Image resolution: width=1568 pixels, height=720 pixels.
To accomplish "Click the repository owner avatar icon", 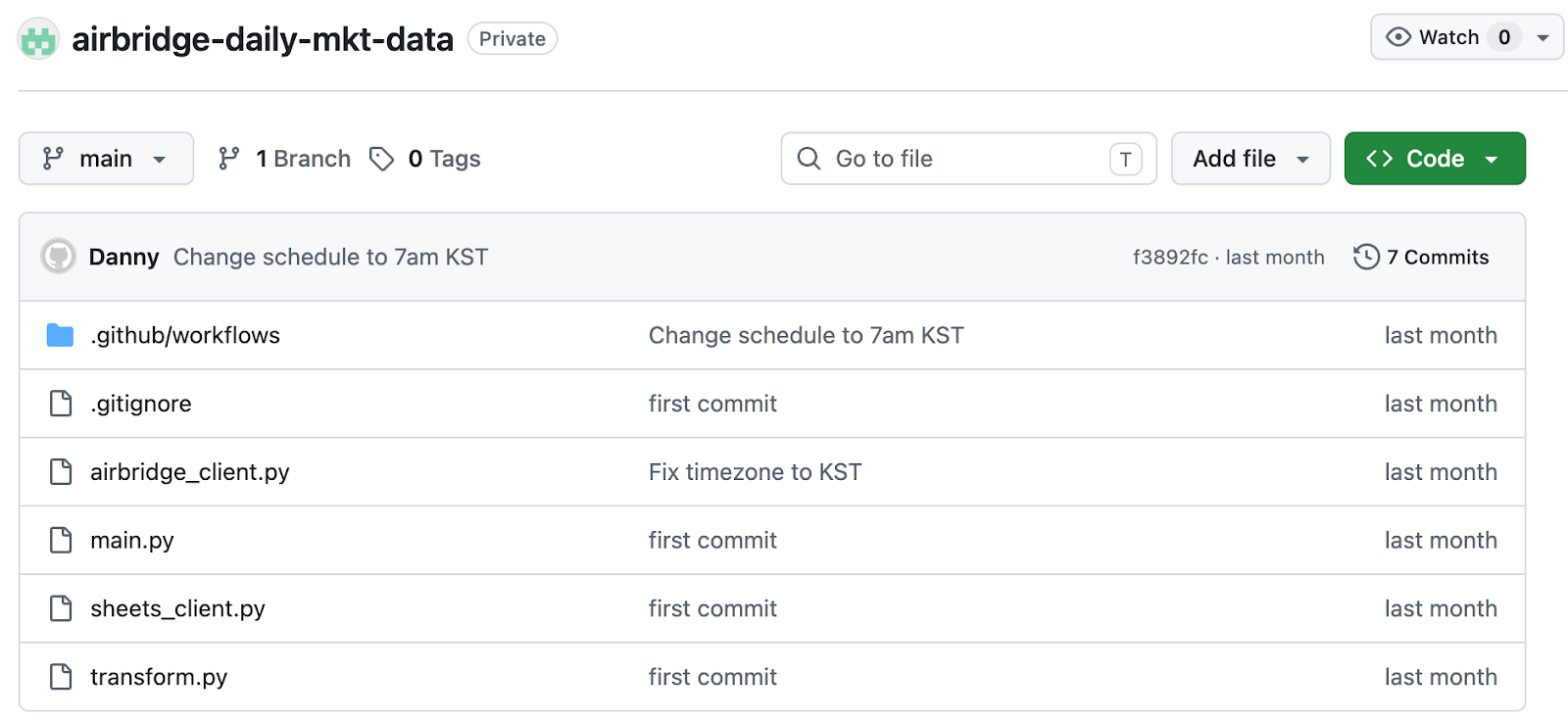I will [38, 39].
